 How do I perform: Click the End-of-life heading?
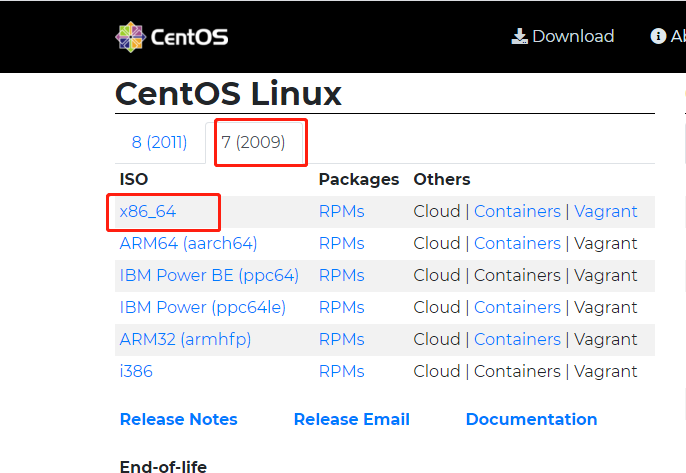pos(163,466)
